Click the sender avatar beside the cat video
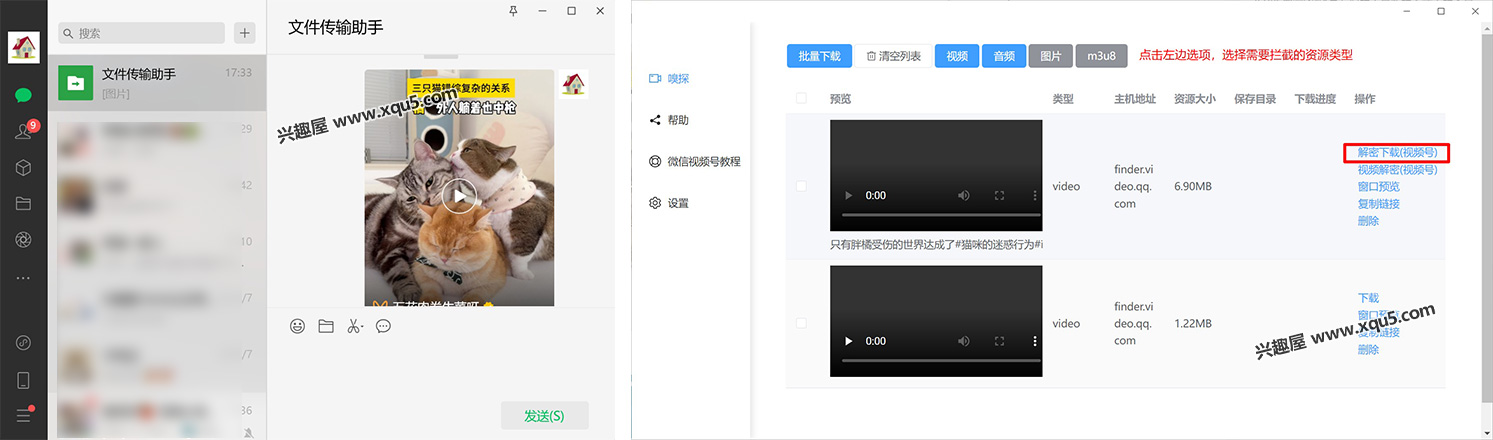This screenshot has height=440, width=1493. click(574, 83)
